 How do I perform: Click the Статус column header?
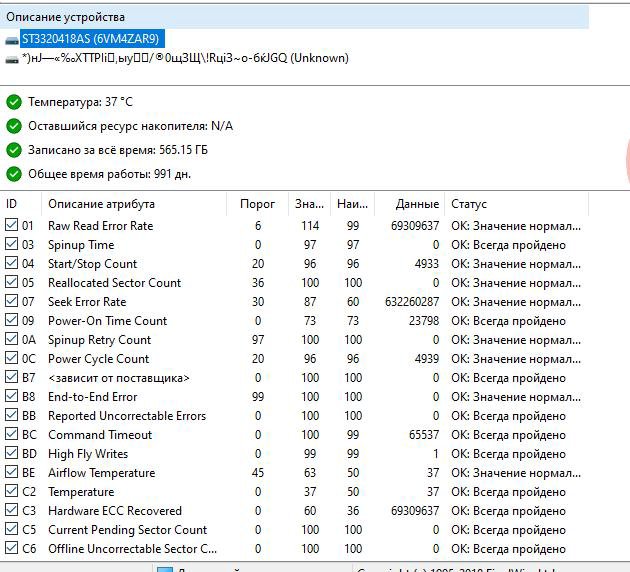(x=469, y=204)
